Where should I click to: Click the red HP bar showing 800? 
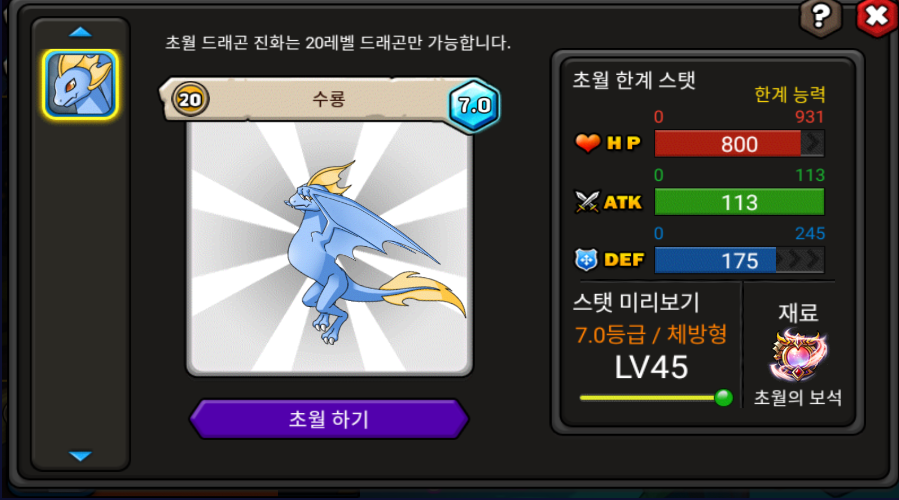[739, 143]
